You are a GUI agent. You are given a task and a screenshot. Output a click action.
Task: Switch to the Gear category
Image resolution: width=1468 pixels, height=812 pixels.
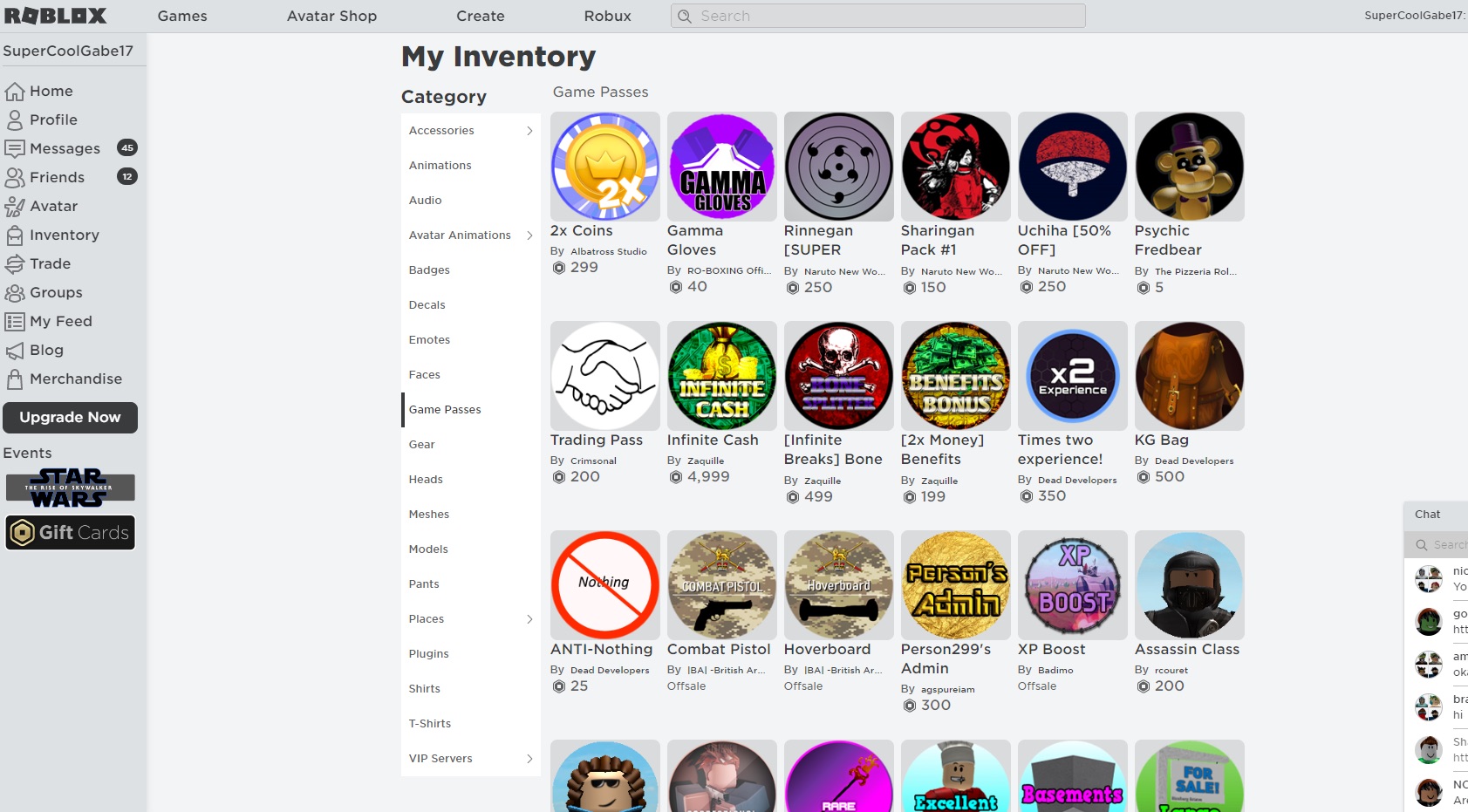coord(421,444)
